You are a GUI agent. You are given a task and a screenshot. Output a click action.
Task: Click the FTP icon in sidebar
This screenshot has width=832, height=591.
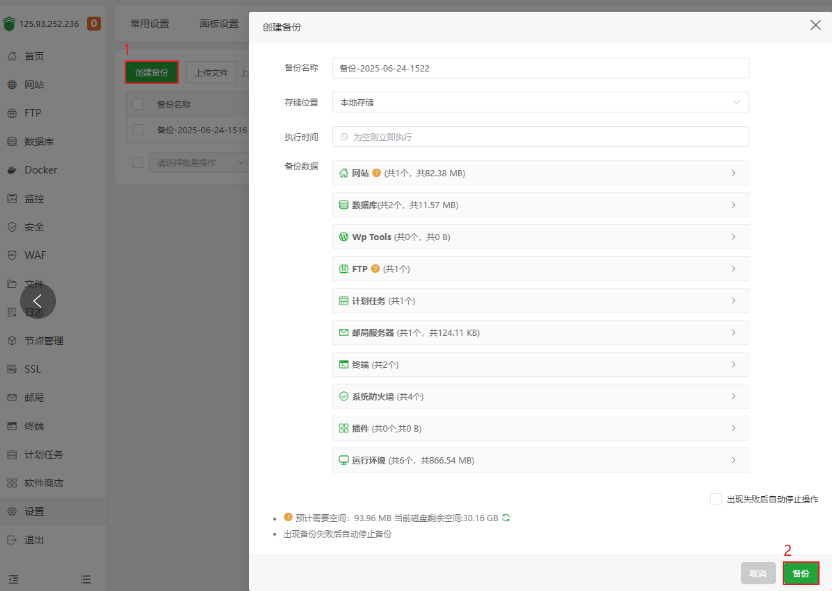12,113
